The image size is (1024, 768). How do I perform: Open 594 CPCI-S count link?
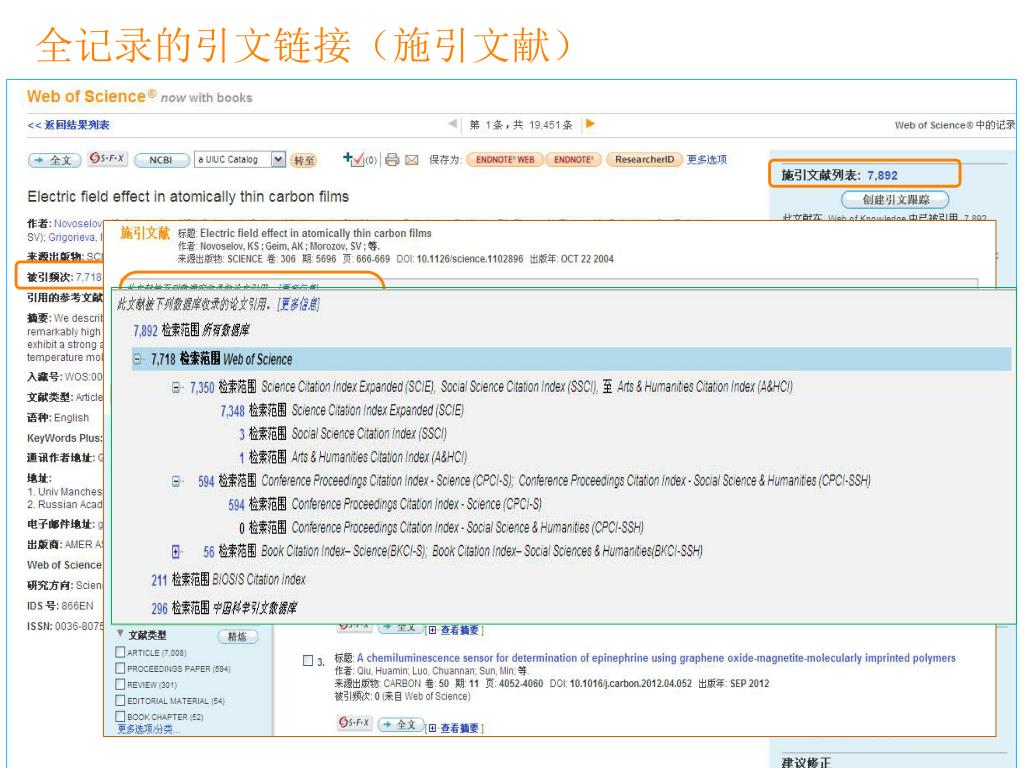236,505
